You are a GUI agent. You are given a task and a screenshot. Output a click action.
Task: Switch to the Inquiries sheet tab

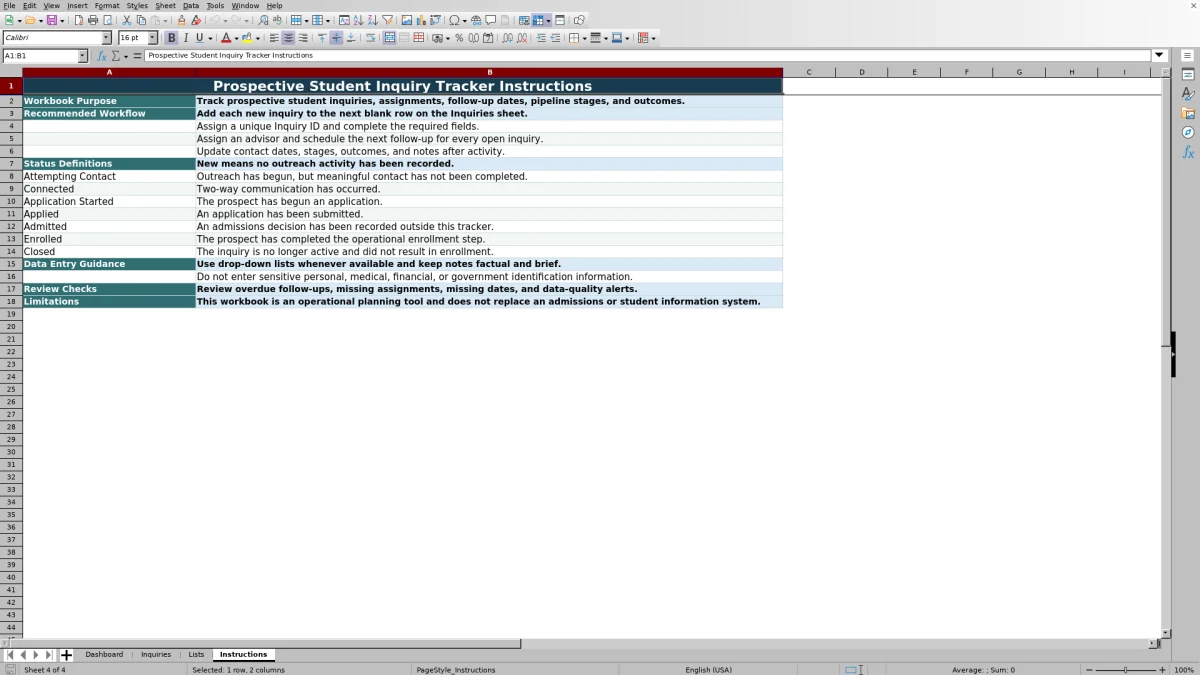(156, 655)
